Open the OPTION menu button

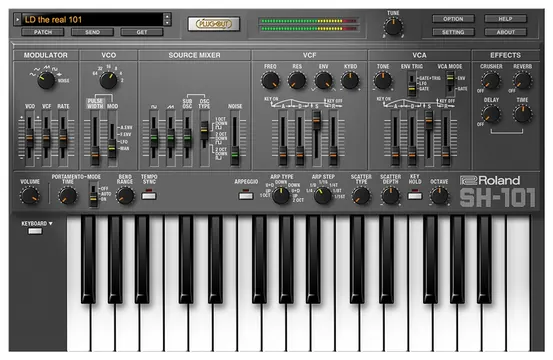point(453,19)
